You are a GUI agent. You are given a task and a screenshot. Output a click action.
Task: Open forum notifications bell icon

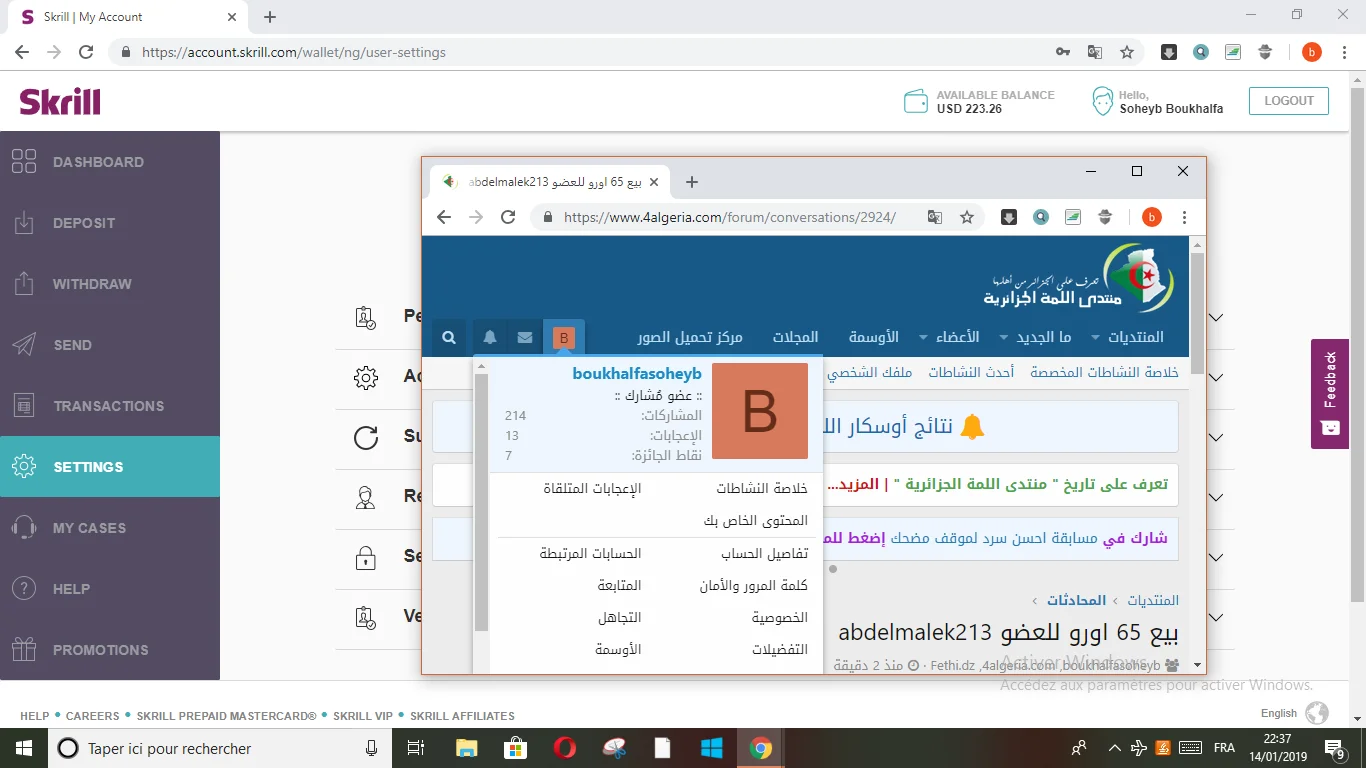[490, 338]
